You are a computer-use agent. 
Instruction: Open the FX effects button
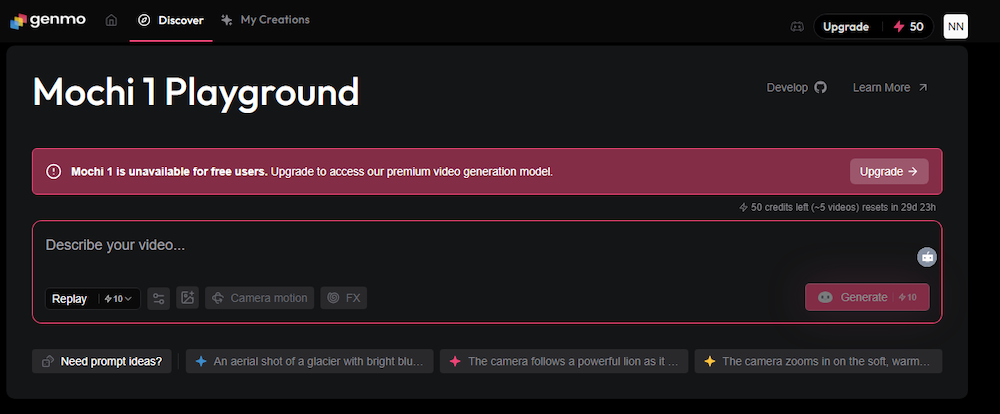click(344, 298)
